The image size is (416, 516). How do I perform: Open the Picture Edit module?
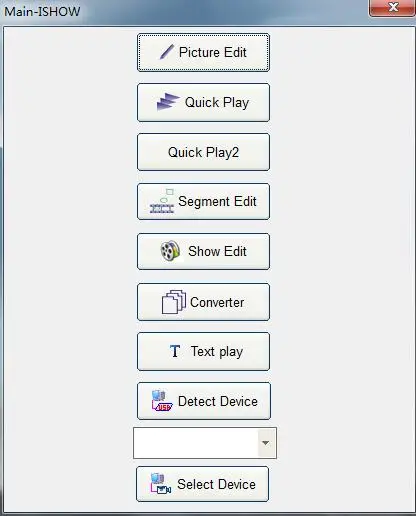203,52
